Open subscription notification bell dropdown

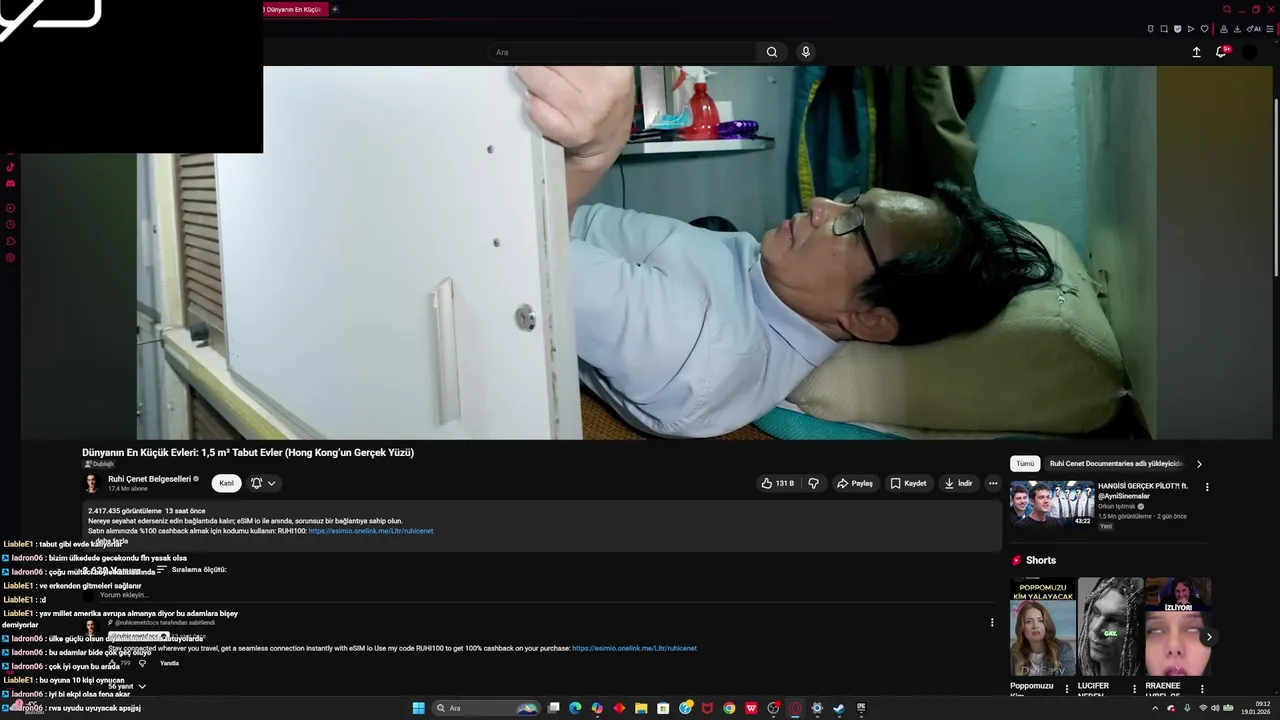click(x=263, y=483)
